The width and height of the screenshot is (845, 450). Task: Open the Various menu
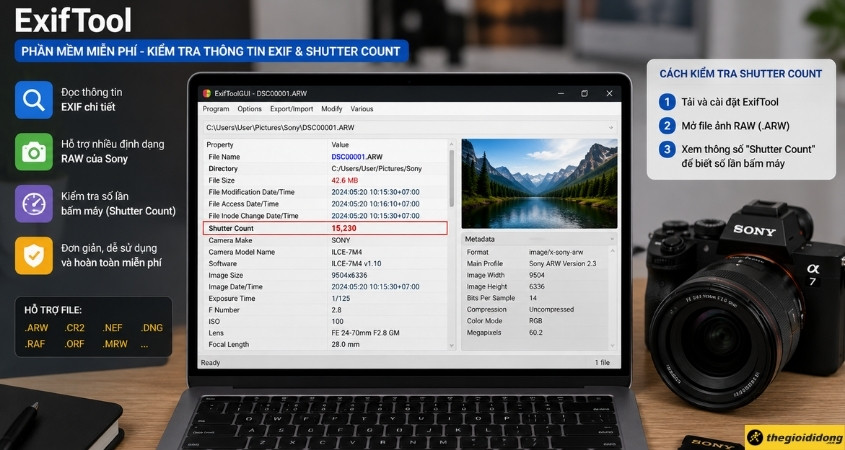(x=362, y=109)
